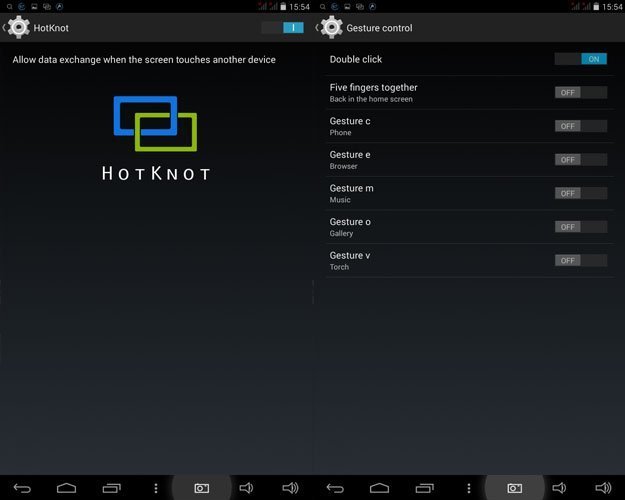Select the Double click label
Screen dimensions: 625x500
point(356,59)
